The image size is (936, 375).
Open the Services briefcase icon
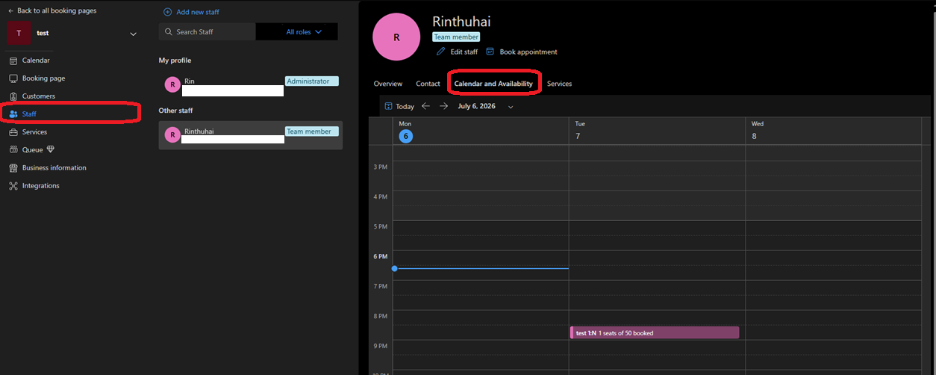(x=13, y=132)
